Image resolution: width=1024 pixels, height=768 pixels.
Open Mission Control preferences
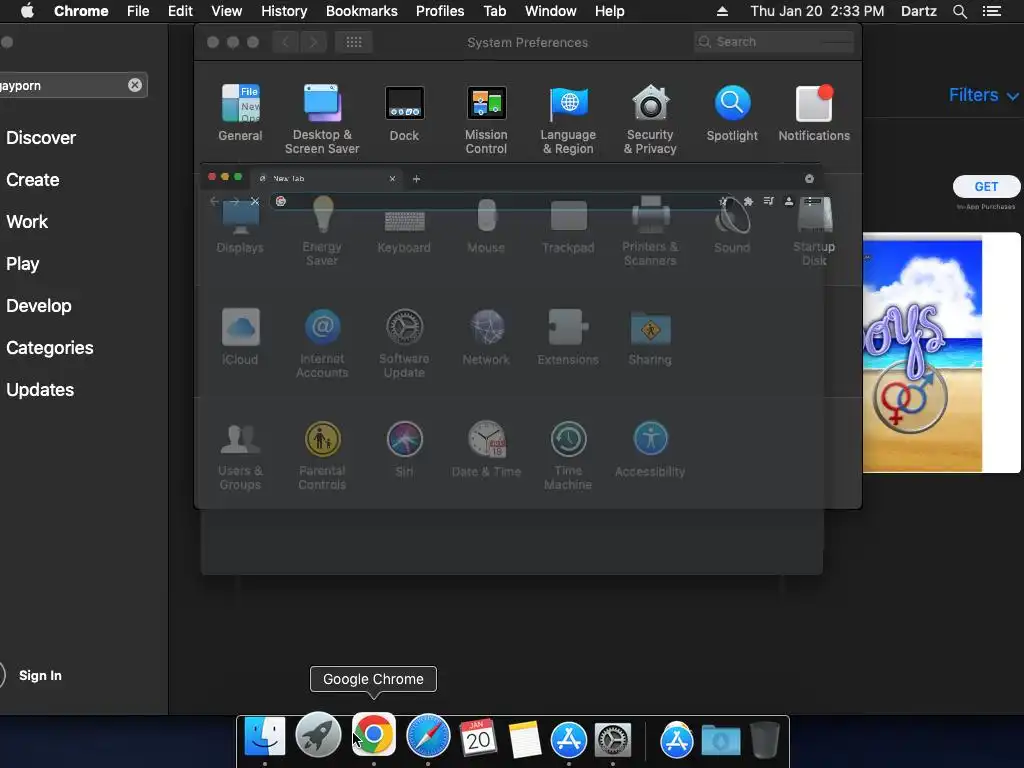tap(486, 119)
